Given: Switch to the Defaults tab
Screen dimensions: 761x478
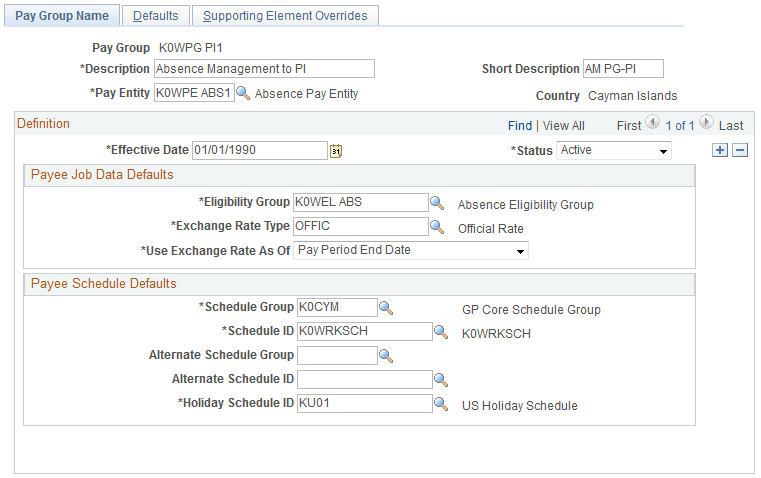Looking at the screenshot, I should tap(156, 16).
